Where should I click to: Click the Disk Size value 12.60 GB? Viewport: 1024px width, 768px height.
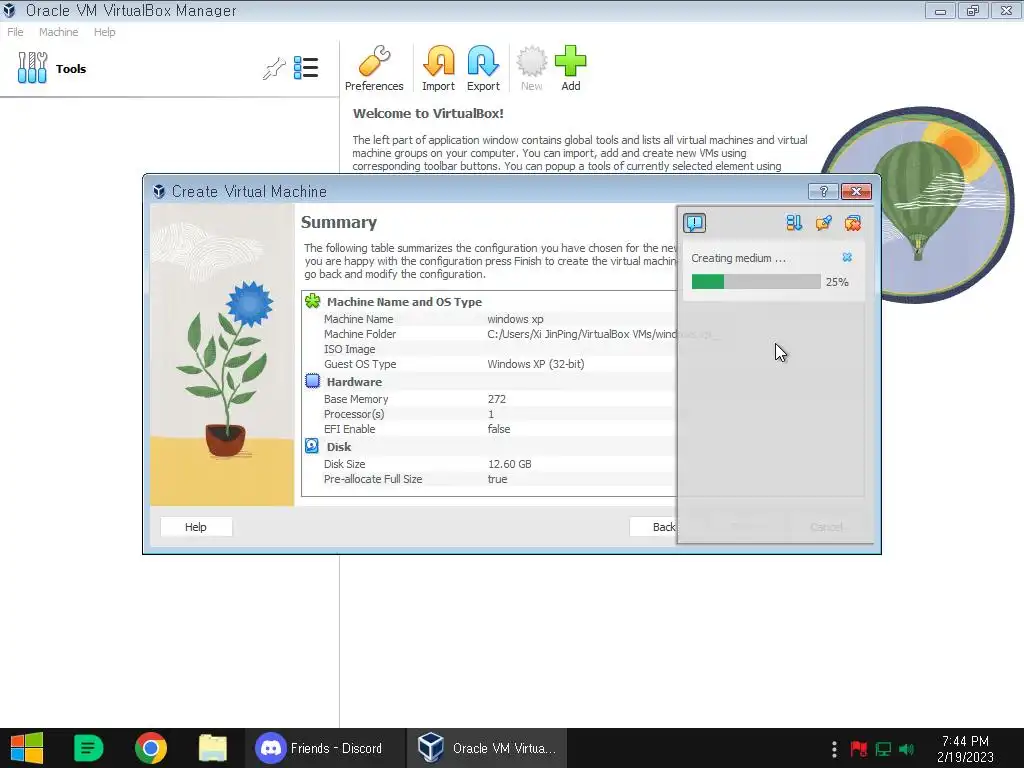509,464
